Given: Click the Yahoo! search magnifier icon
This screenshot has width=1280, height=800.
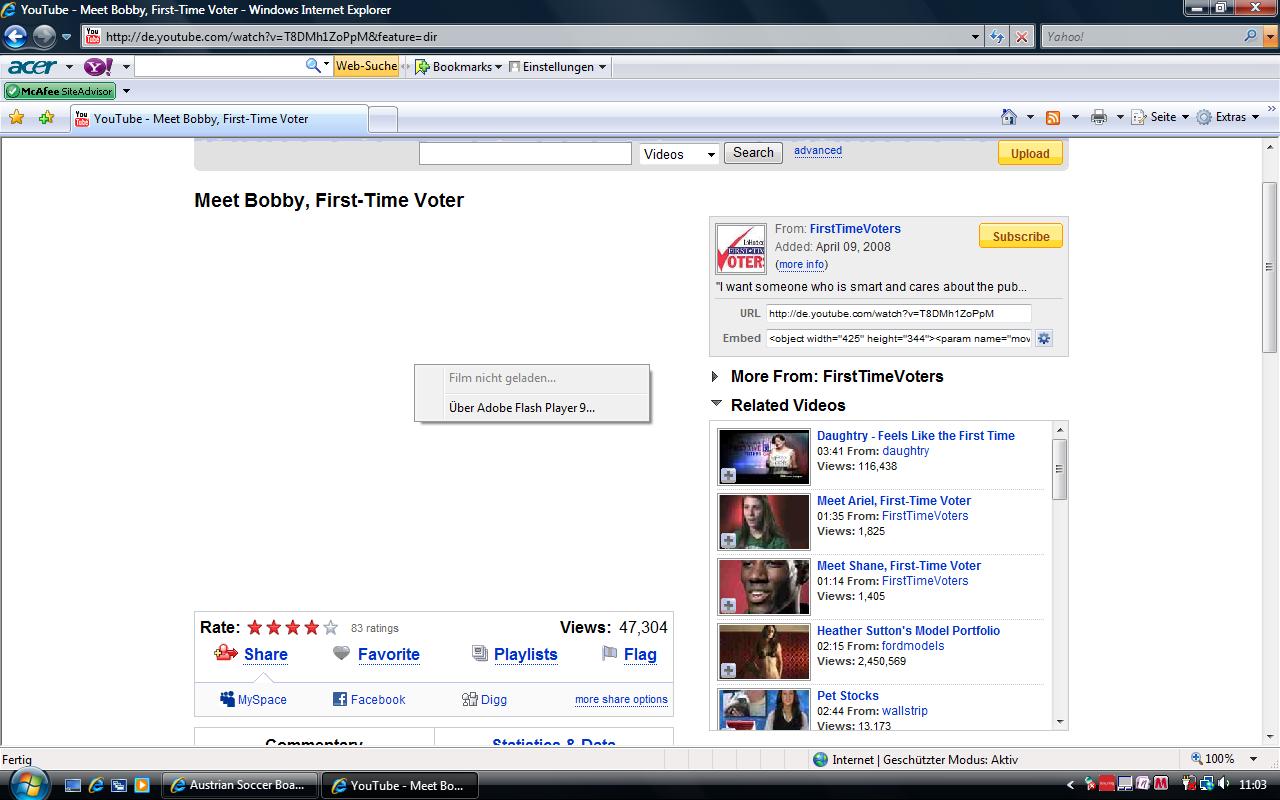Looking at the screenshot, I should click(1250, 36).
